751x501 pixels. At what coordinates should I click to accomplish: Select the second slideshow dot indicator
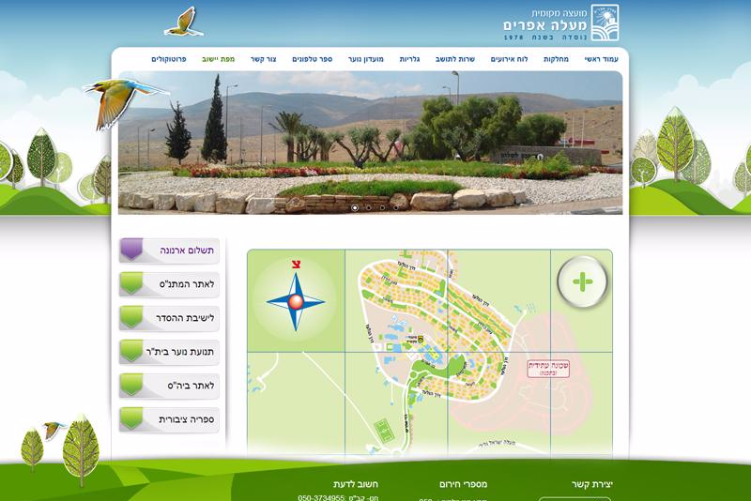click(x=368, y=208)
